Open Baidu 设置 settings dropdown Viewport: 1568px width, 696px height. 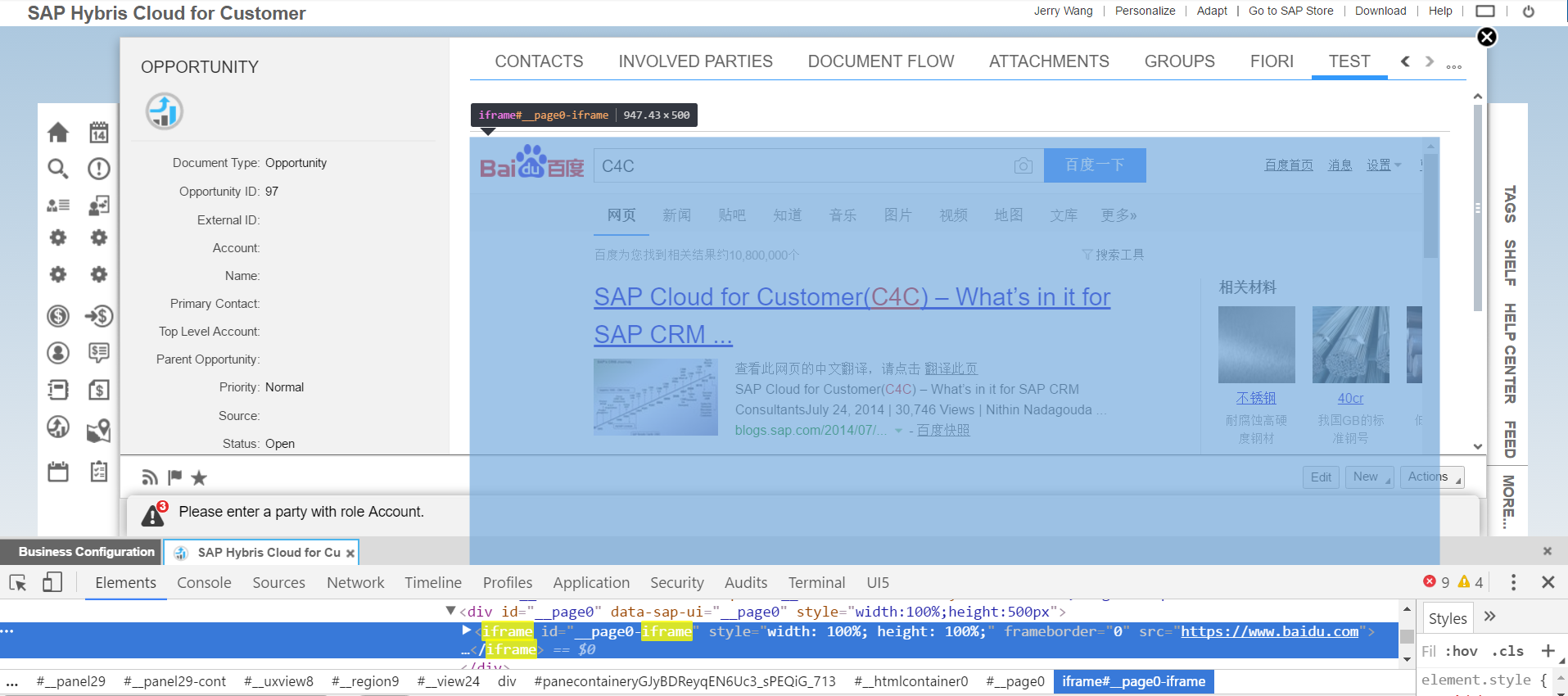point(1384,165)
